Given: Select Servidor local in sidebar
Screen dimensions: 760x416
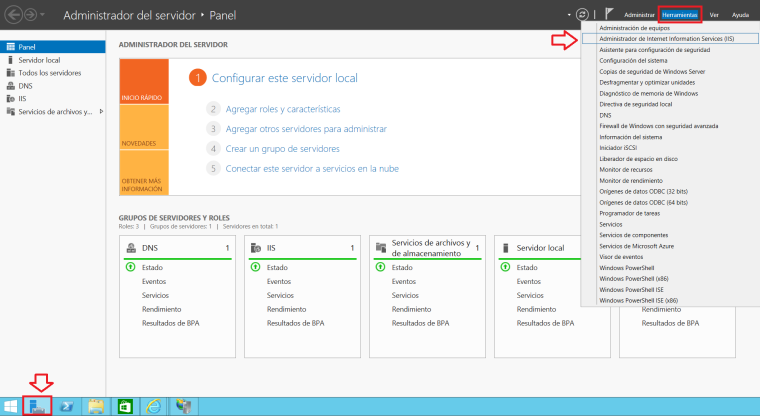Looking at the screenshot, I should pyautogui.click(x=40, y=60).
